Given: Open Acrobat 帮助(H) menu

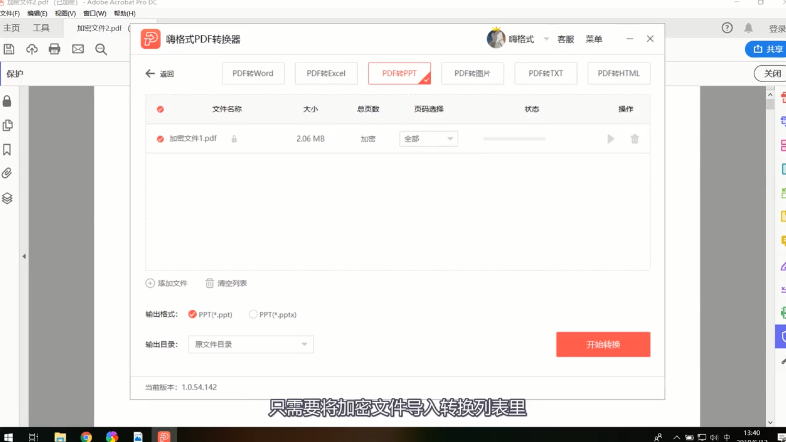Looking at the screenshot, I should click(x=125, y=14).
